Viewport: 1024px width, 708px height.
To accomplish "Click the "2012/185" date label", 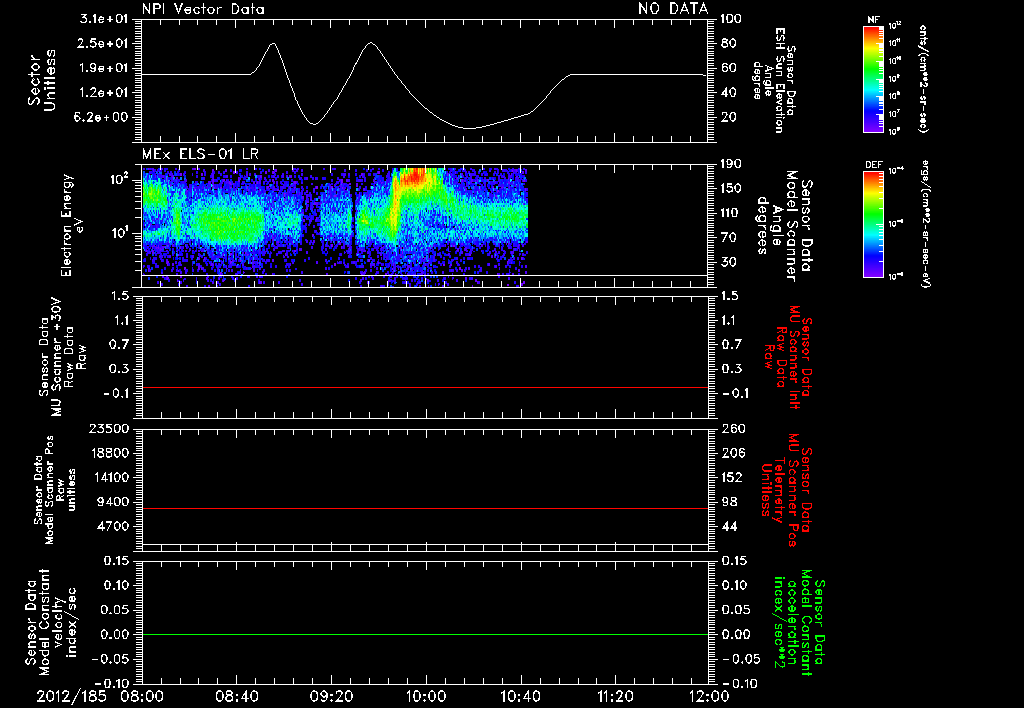I will point(71,696).
